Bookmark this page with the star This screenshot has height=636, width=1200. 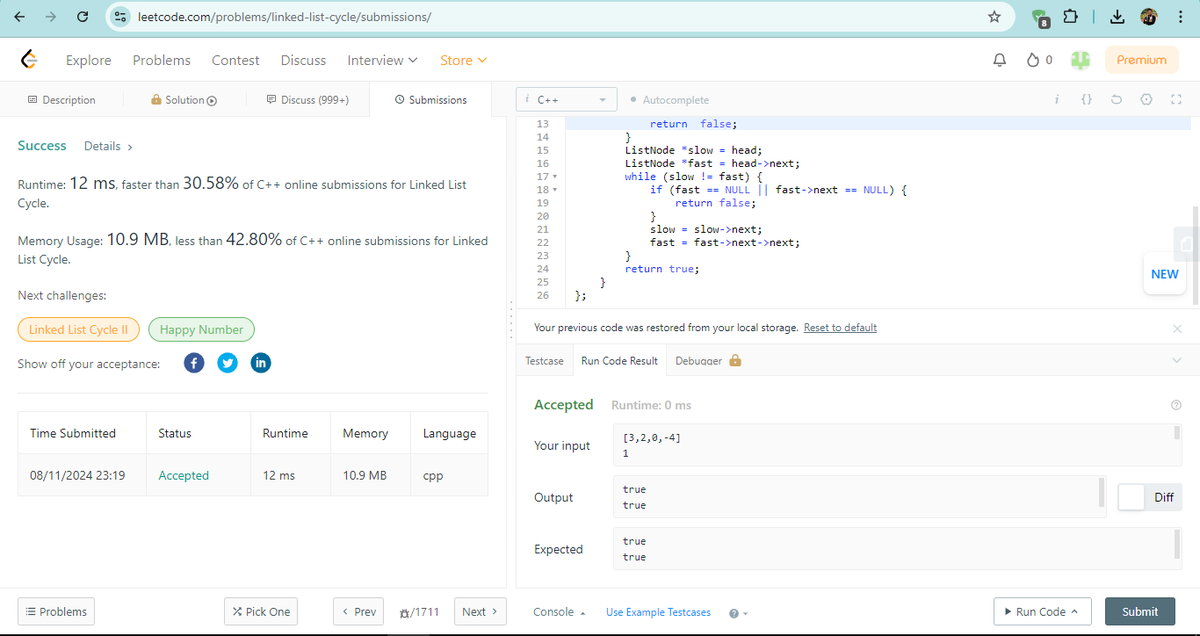(x=994, y=16)
